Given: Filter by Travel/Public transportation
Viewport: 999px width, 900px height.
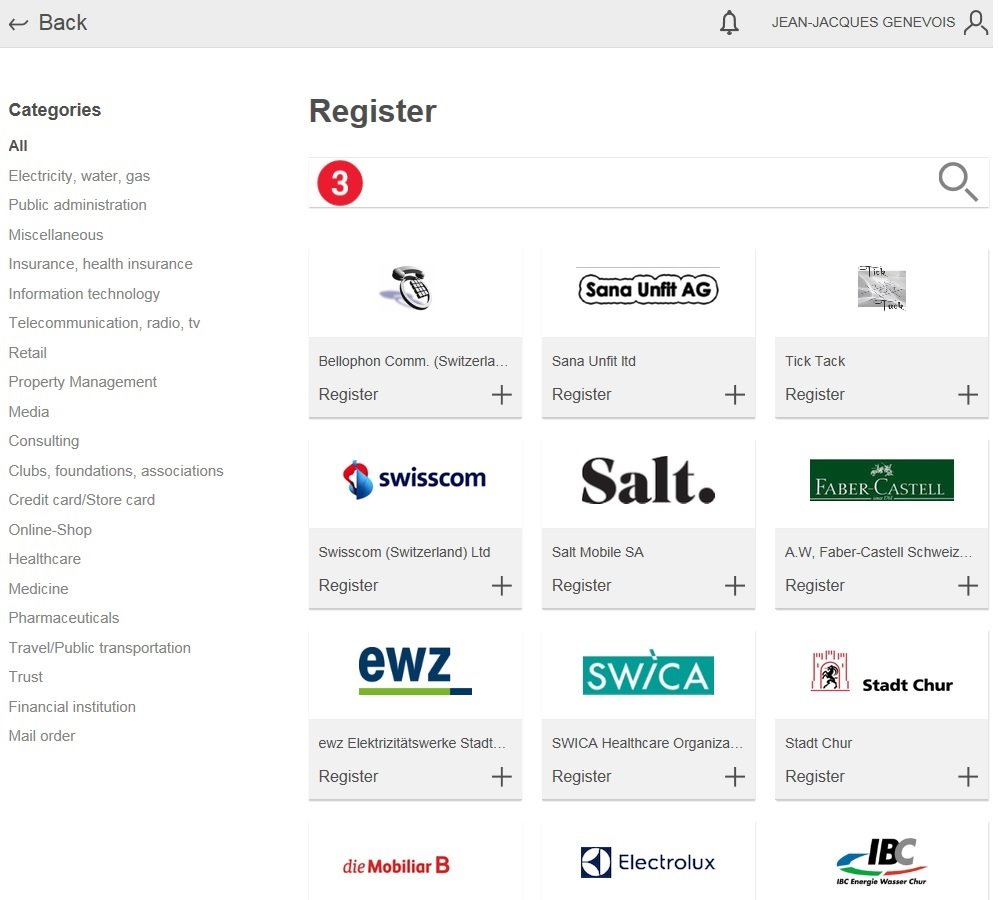Looking at the screenshot, I should [99, 648].
